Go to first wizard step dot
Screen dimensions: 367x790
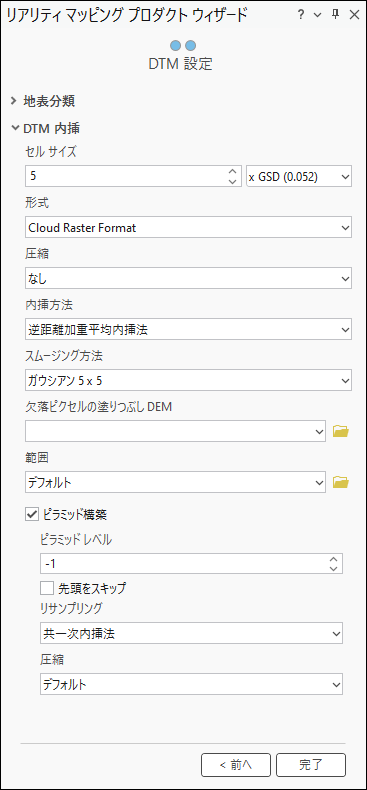[x=175, y=45]
